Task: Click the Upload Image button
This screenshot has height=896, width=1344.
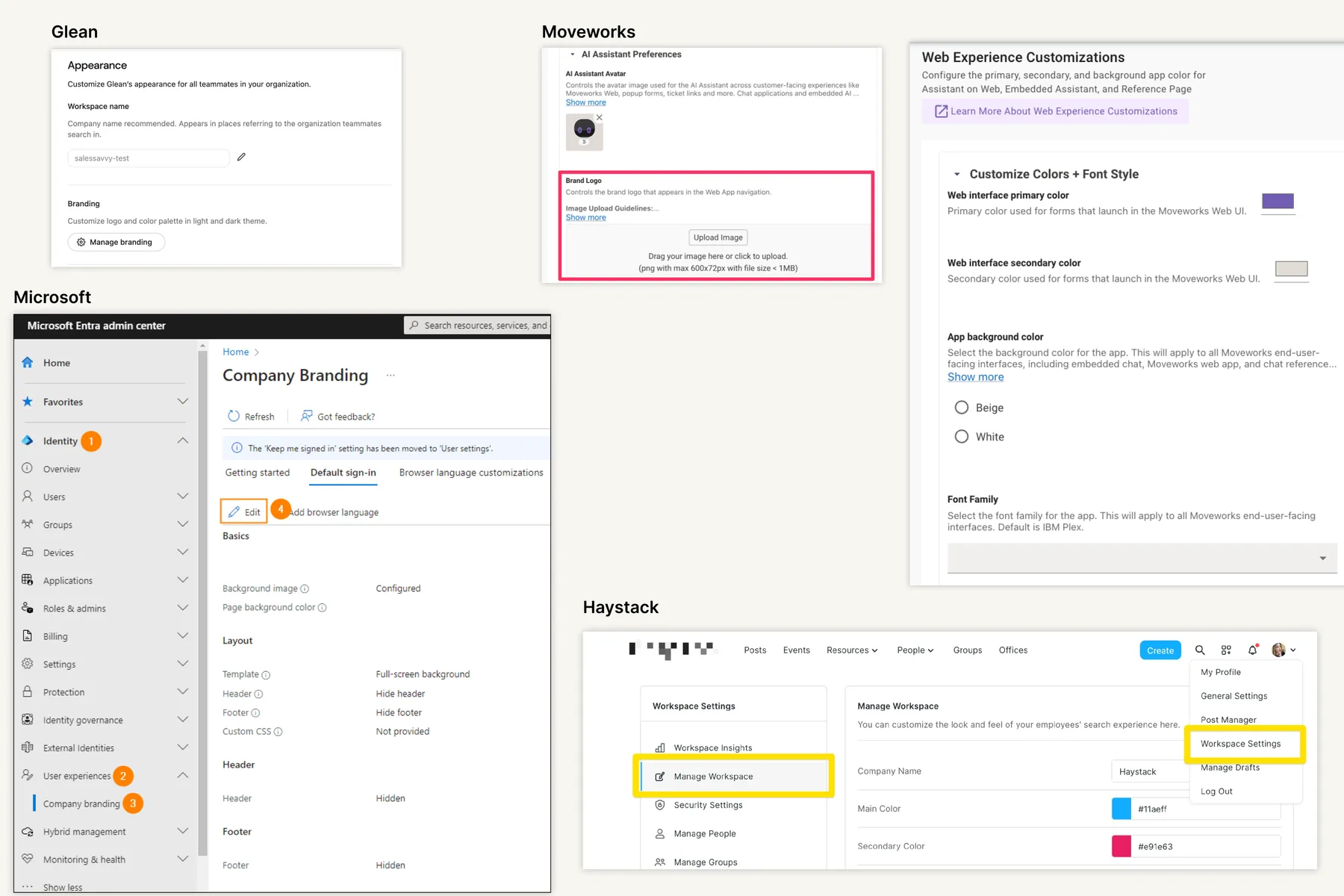Action: point(718,237)
